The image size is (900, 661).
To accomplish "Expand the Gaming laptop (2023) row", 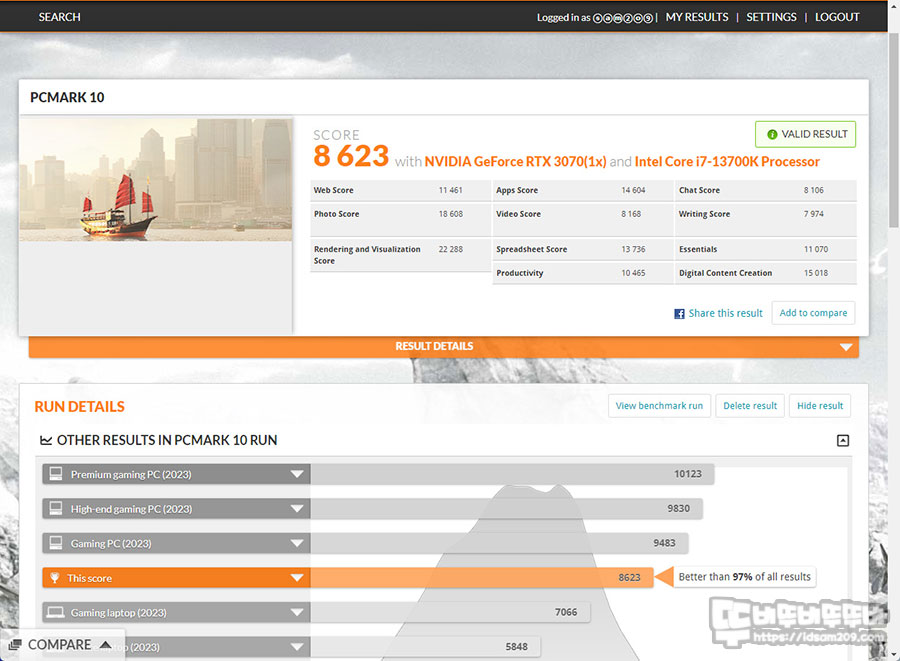I will [297, 612].
